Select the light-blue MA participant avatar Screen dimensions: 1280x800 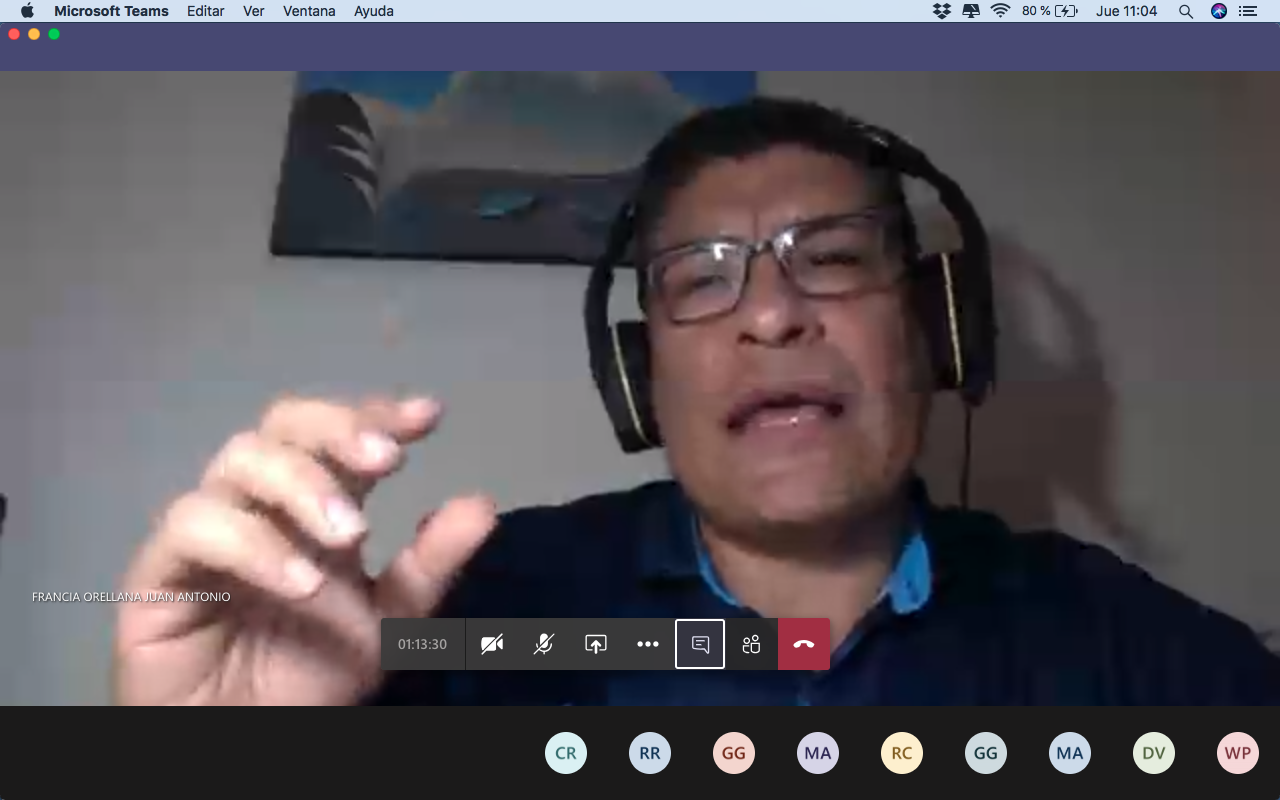pos(1070,753)
